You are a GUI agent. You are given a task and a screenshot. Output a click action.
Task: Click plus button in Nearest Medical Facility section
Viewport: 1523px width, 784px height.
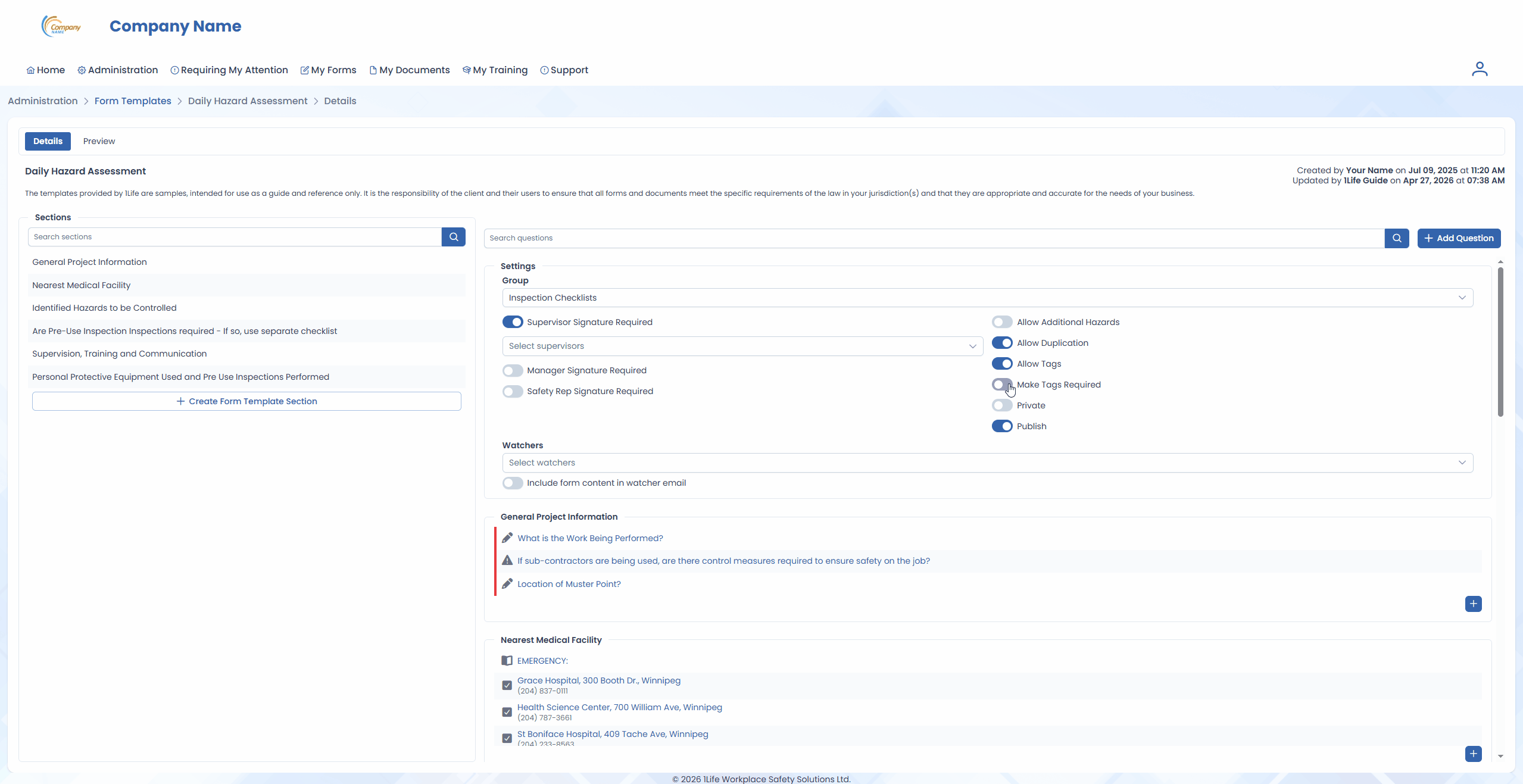1474,754
